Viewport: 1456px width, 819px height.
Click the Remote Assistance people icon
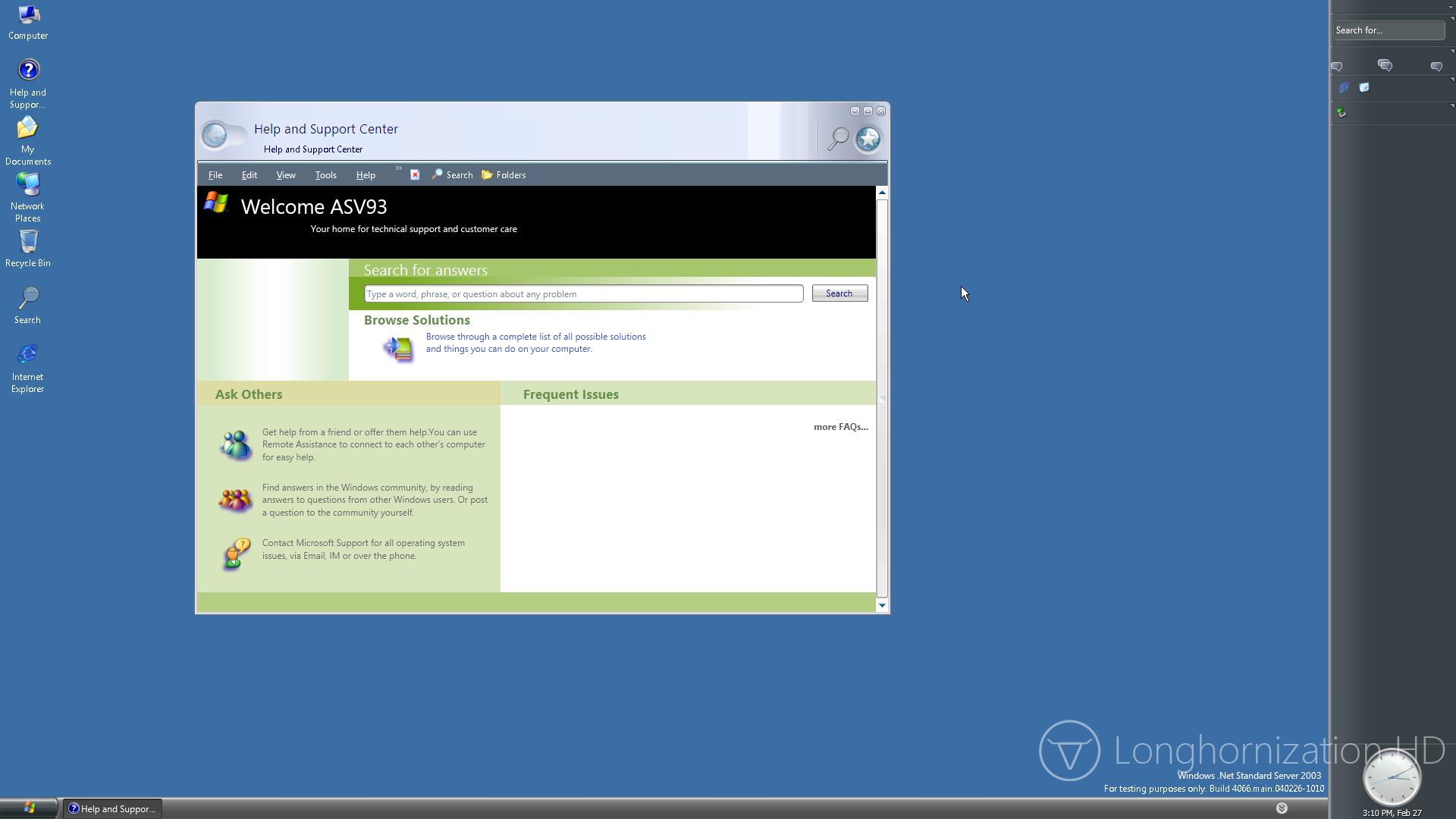click(235, 445)
